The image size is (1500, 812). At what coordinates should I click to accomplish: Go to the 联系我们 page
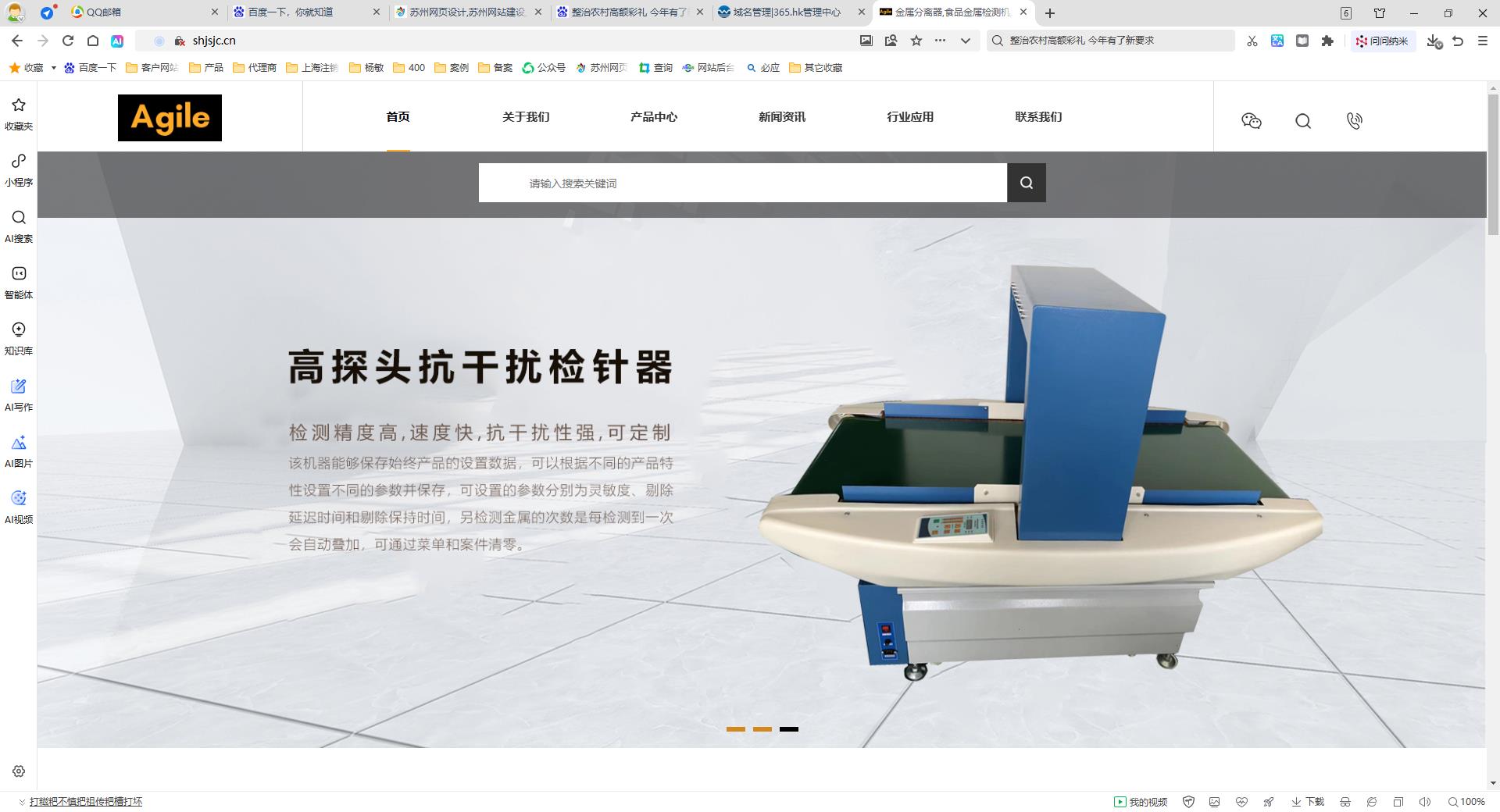(1037, 117)
